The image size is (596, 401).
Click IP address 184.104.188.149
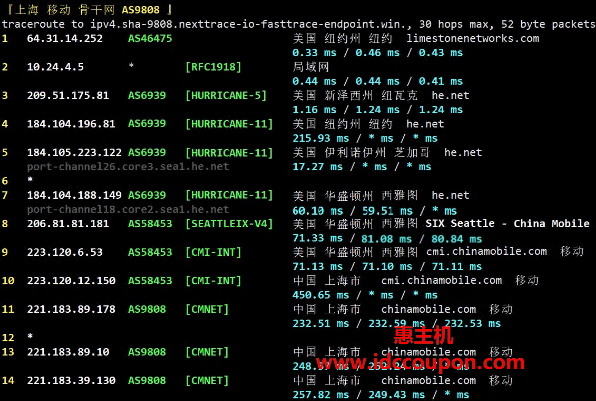(x=74, y=195)
